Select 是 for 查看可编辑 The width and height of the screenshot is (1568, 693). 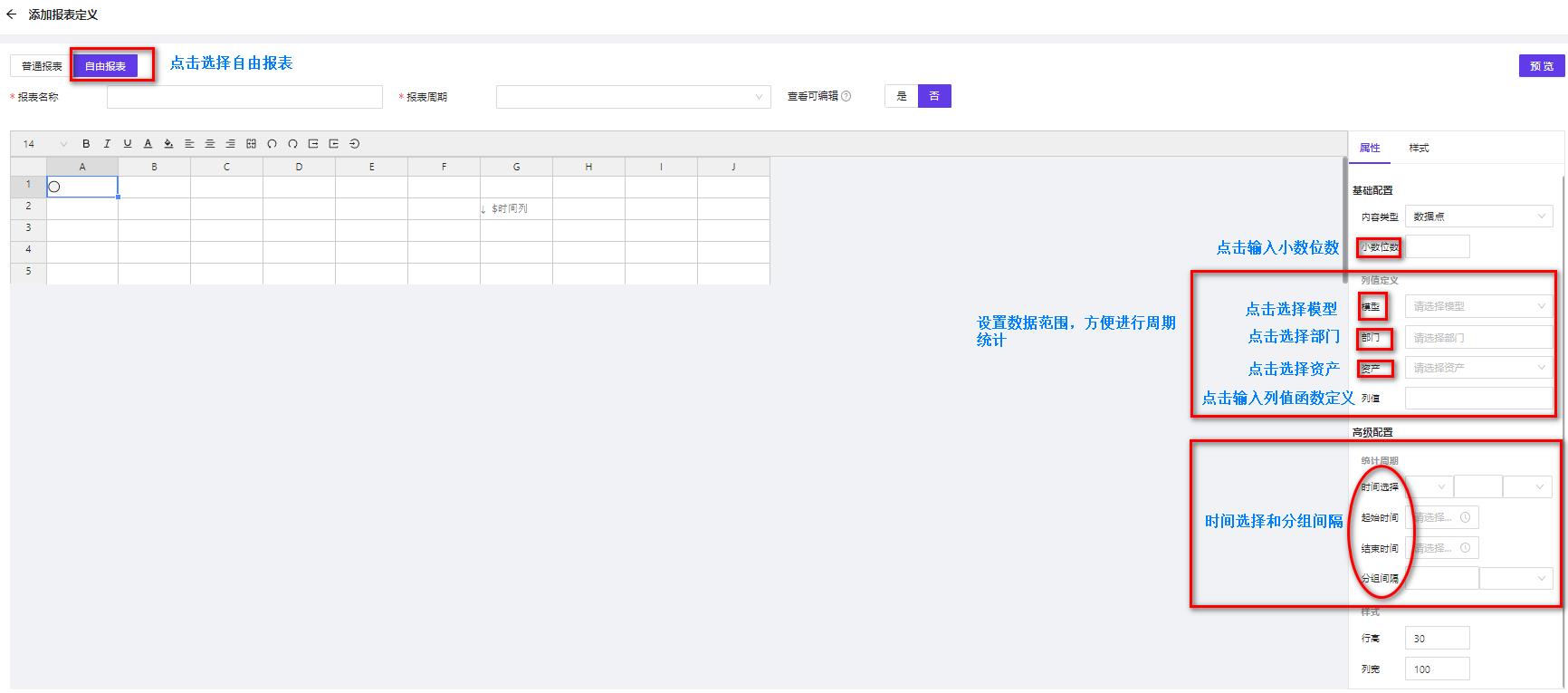pyautogui.click(x=901, y=96)
